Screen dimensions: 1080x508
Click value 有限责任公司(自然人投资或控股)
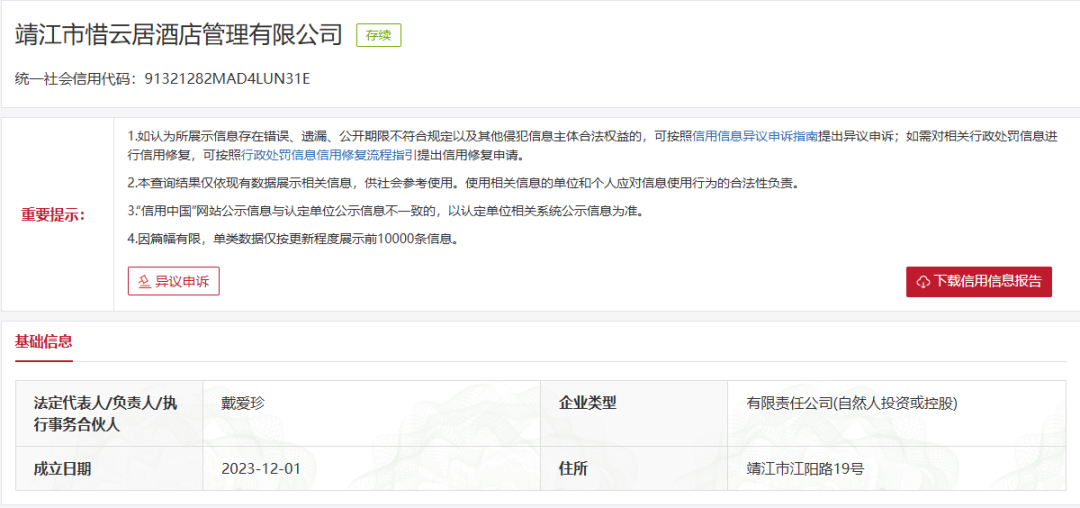[852, 403]
